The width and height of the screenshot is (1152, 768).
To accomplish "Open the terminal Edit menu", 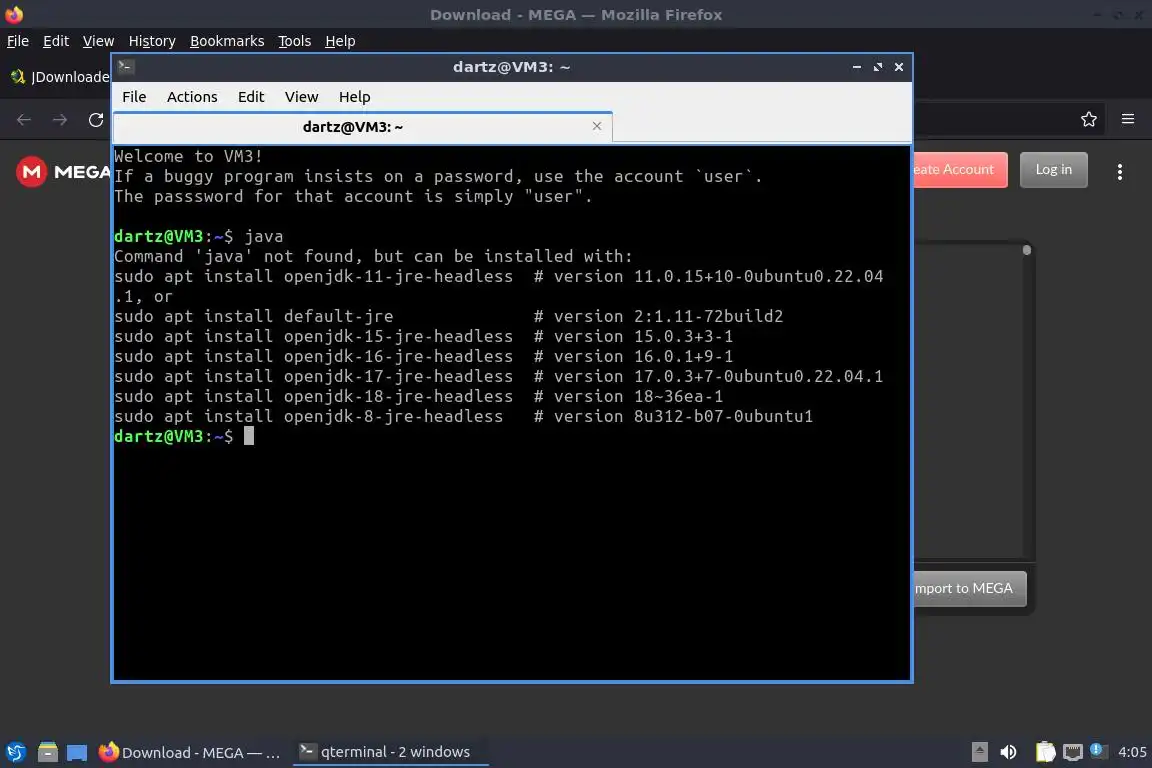I will click(x=251, y=97).
